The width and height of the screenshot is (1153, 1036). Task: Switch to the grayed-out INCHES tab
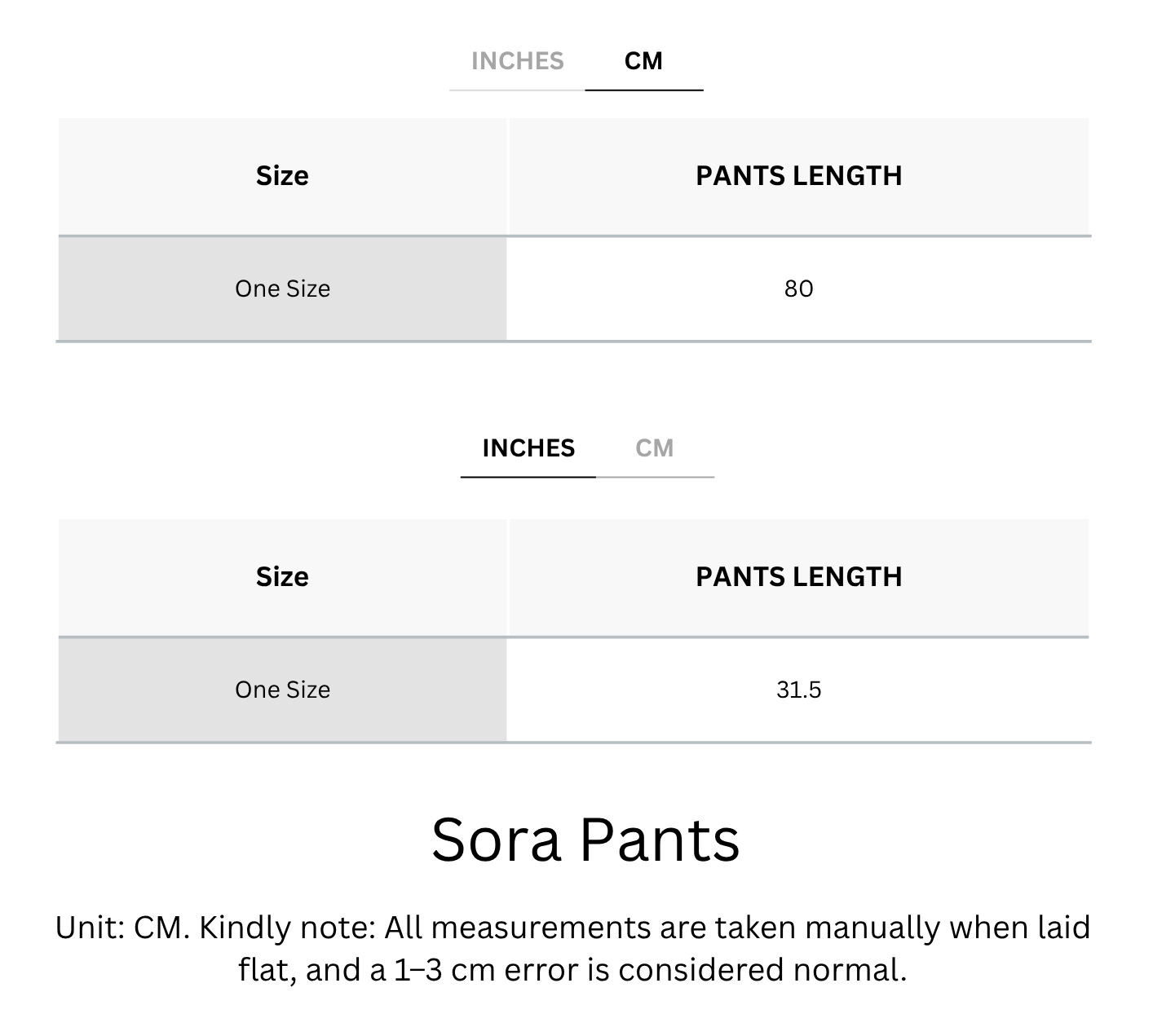[x=517, y=61]
